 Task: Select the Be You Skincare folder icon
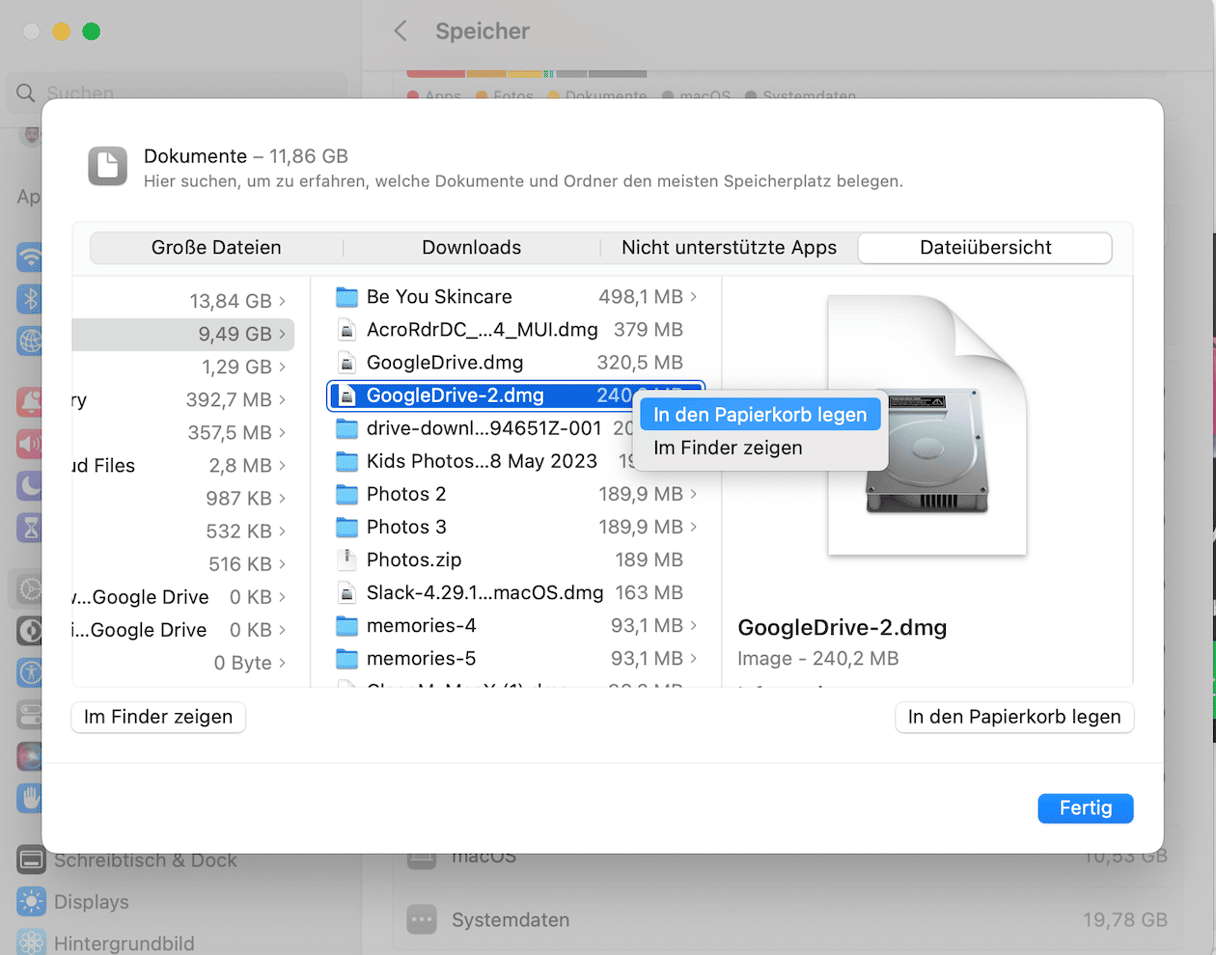[346, 297]
